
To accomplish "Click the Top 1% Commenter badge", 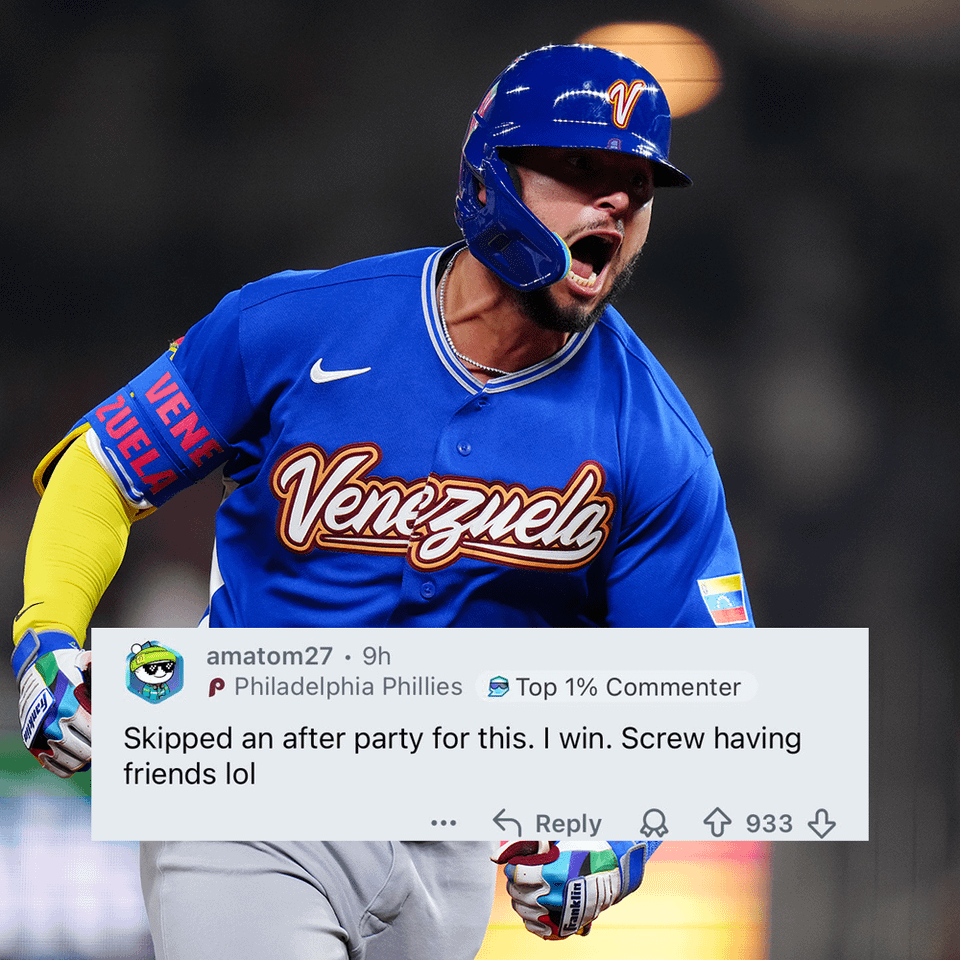I will (616, 687).
